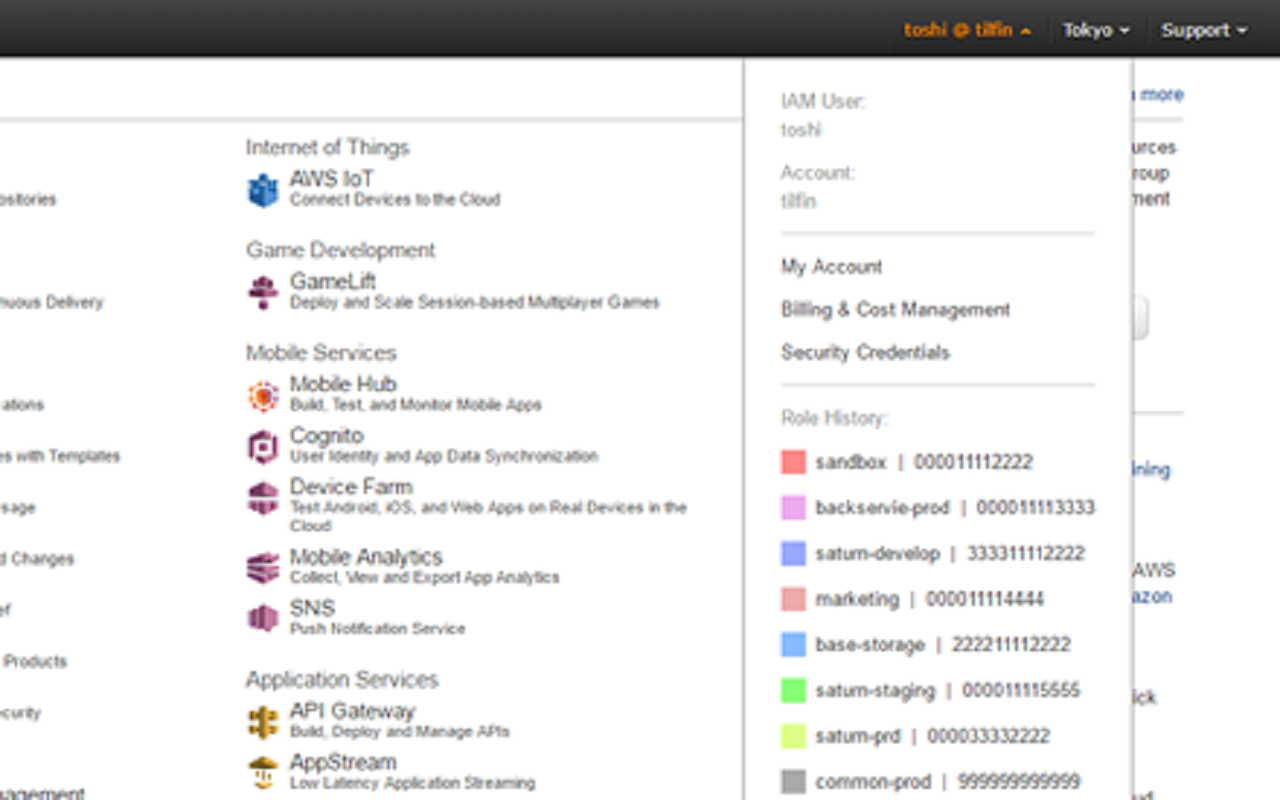Open AWS IoT service
Image resolution: width=1280 pixels, height=800 pixels.
point(262,188)
